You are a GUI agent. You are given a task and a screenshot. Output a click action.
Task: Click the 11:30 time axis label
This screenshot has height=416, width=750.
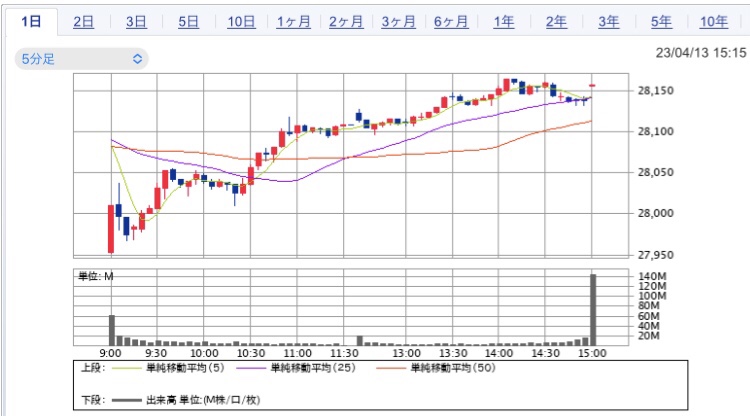click(x=344, y=353)
